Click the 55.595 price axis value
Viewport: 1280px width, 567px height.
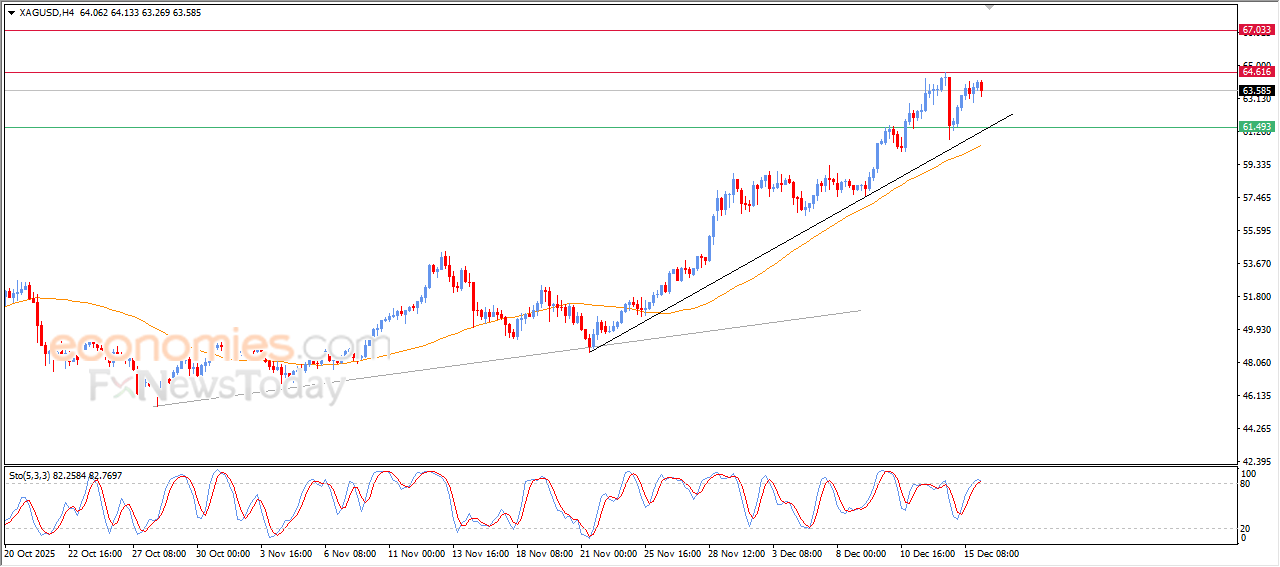coord(1256,231)
